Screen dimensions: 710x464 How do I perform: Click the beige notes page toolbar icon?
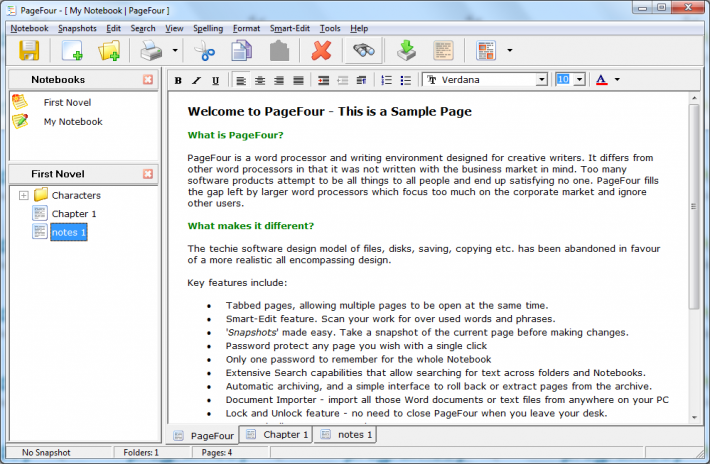[443, 50]
